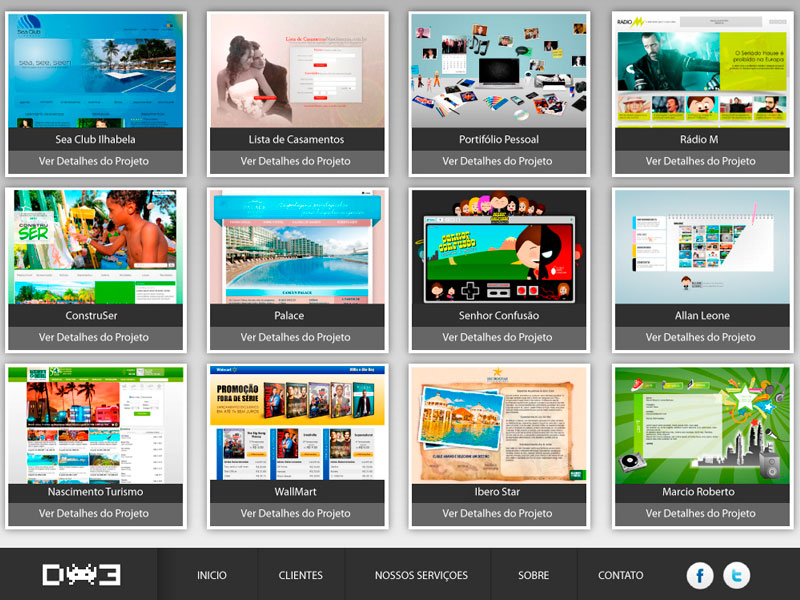800x600 pixels.
Task: Click the pixel invader site logo
Action: (x=82, y=574)
